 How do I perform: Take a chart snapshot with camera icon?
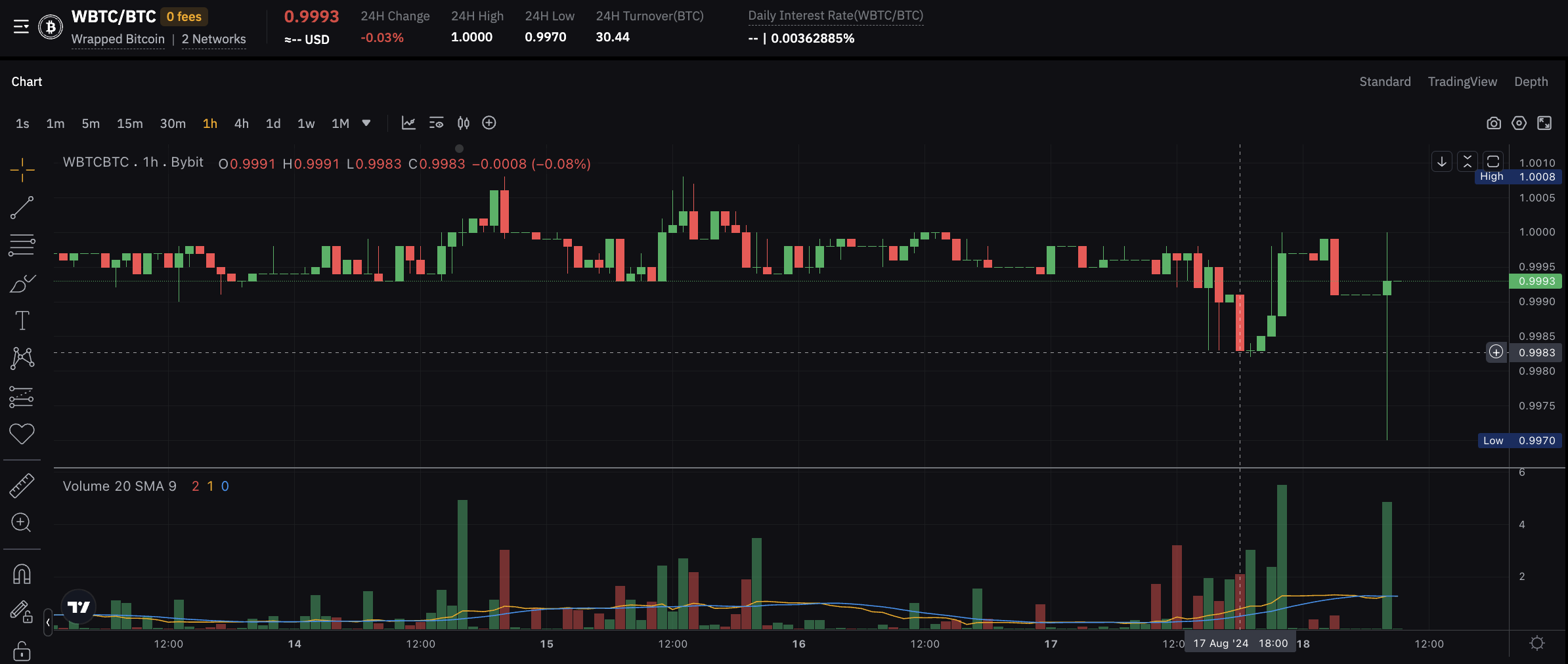pos(1494,123)
